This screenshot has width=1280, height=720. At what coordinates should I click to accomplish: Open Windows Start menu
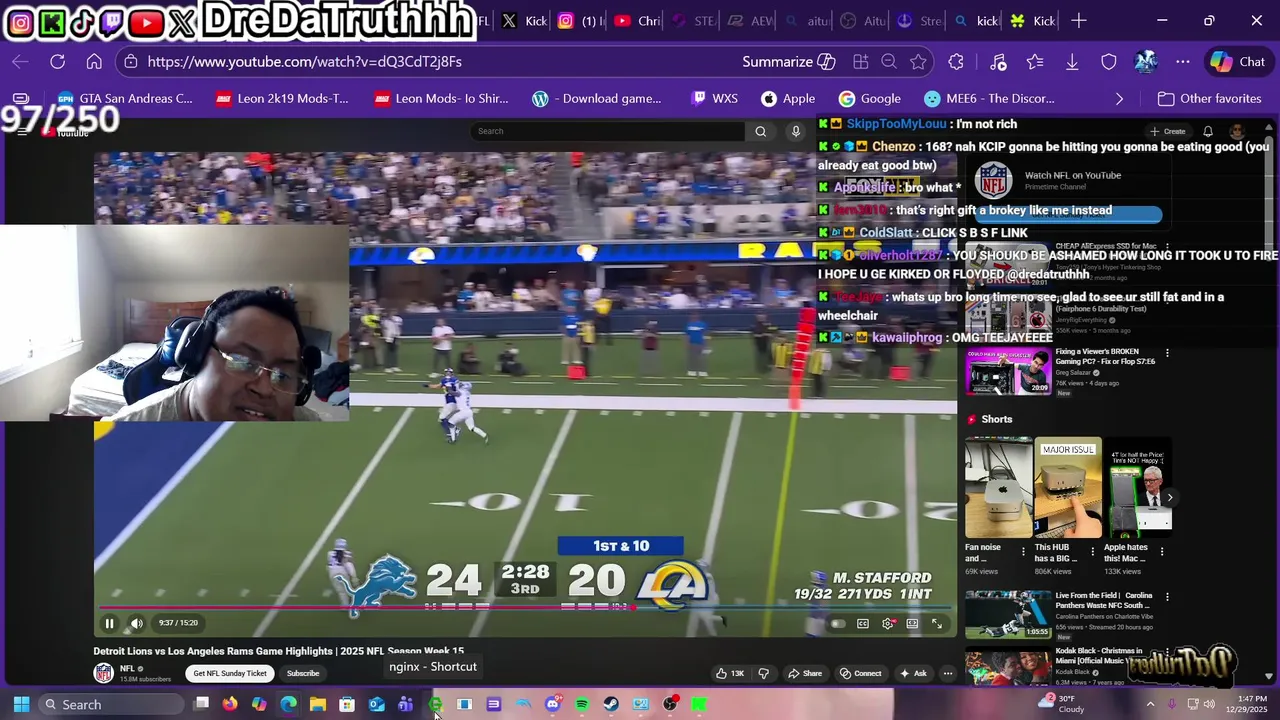point(21,705)
